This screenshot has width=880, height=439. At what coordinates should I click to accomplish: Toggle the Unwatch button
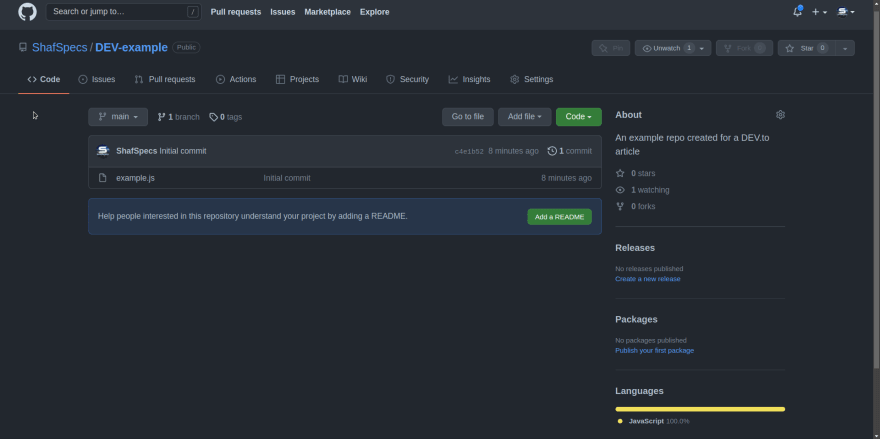click(673, 48)
